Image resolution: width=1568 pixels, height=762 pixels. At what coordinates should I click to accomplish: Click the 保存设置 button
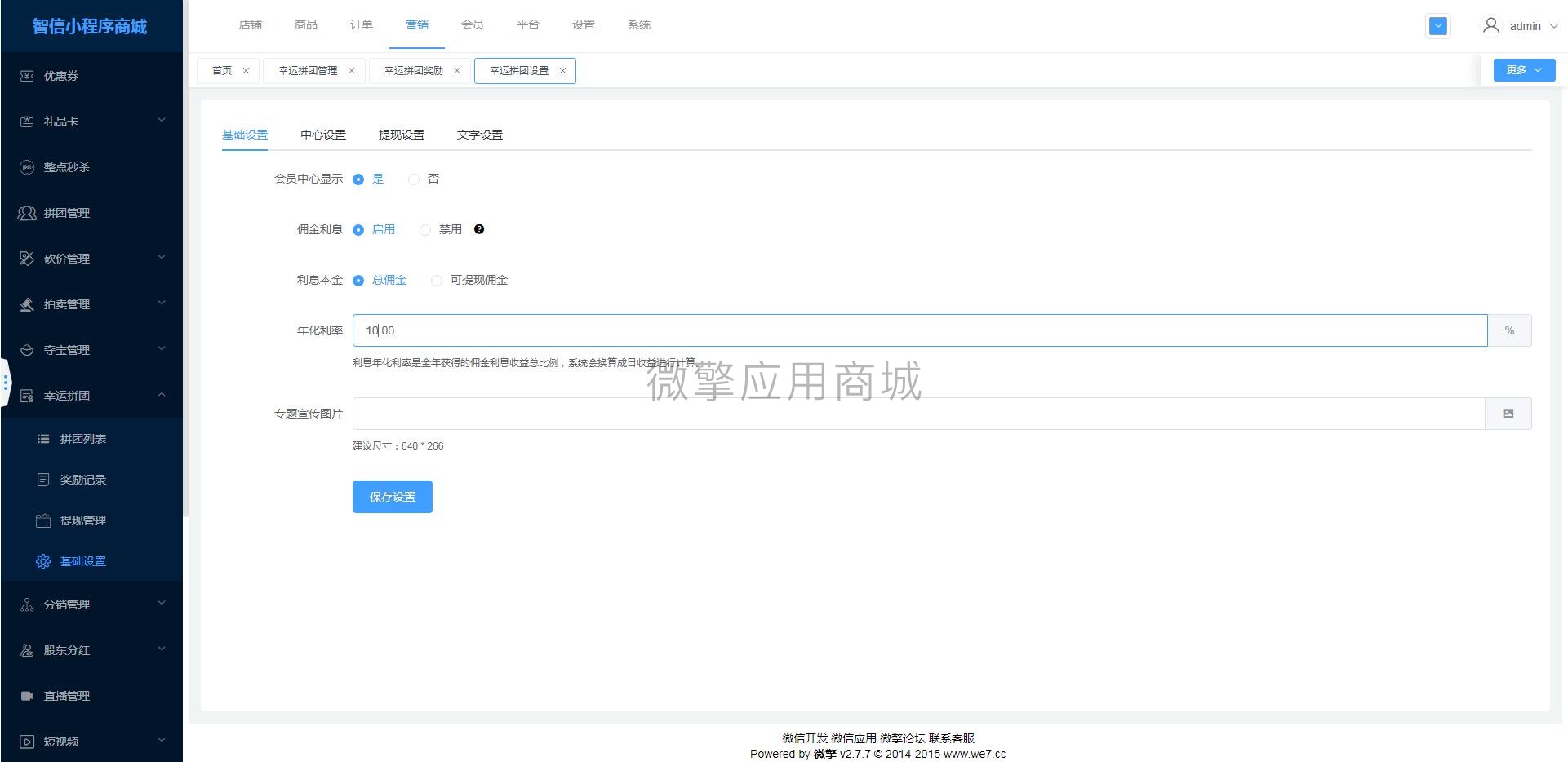[x=393, y=497]
